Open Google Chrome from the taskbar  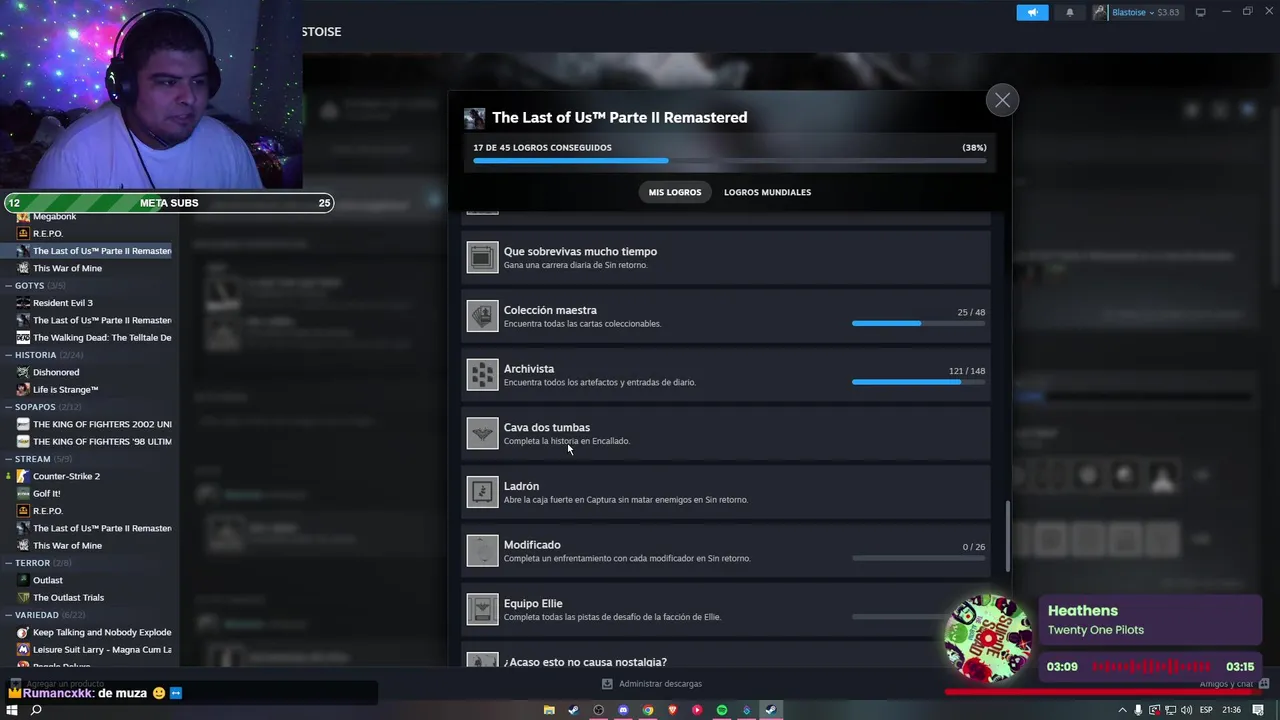648,710
